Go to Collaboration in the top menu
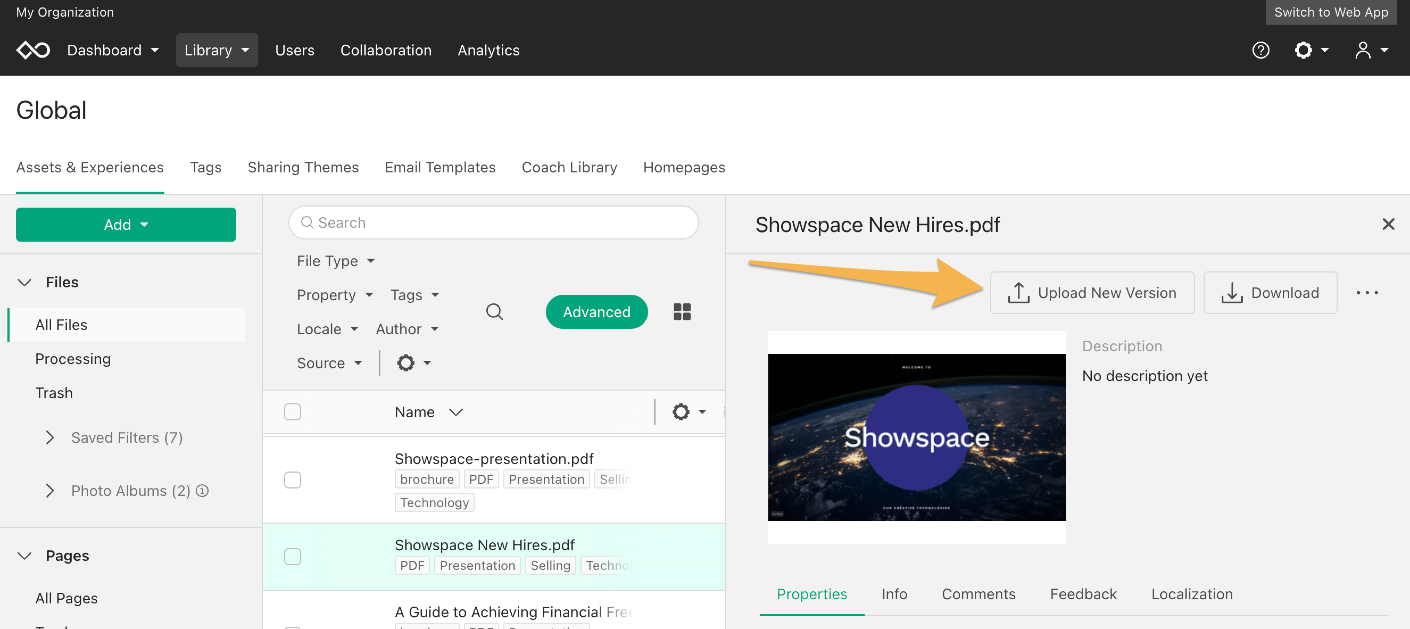The width and height of the screenshot is (1410, 629). tap(386, 50)
